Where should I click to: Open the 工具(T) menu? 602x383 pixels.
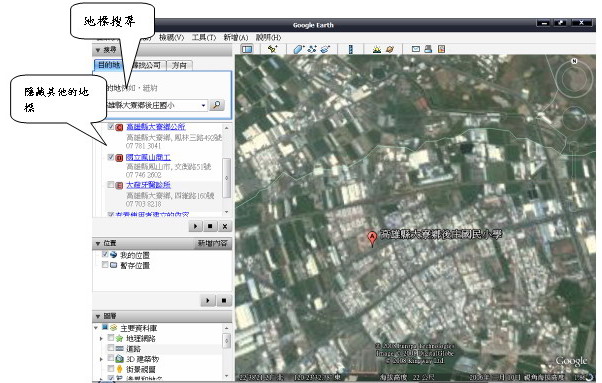click(x=204, y=37)
